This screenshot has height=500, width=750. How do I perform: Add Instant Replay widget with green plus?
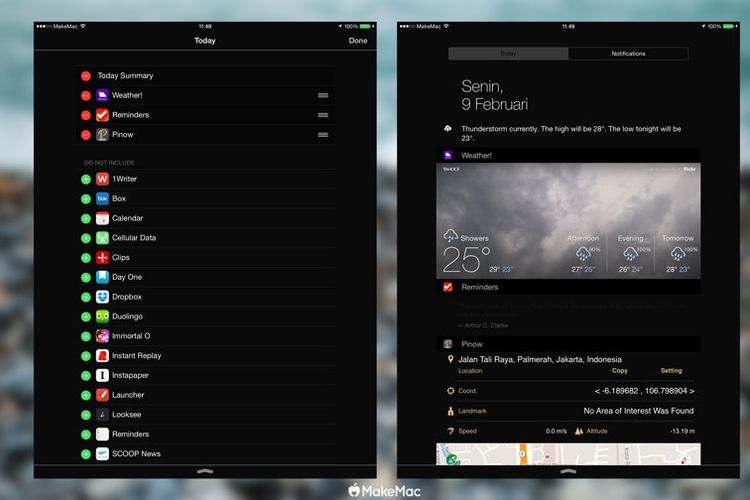coord(86,356)
